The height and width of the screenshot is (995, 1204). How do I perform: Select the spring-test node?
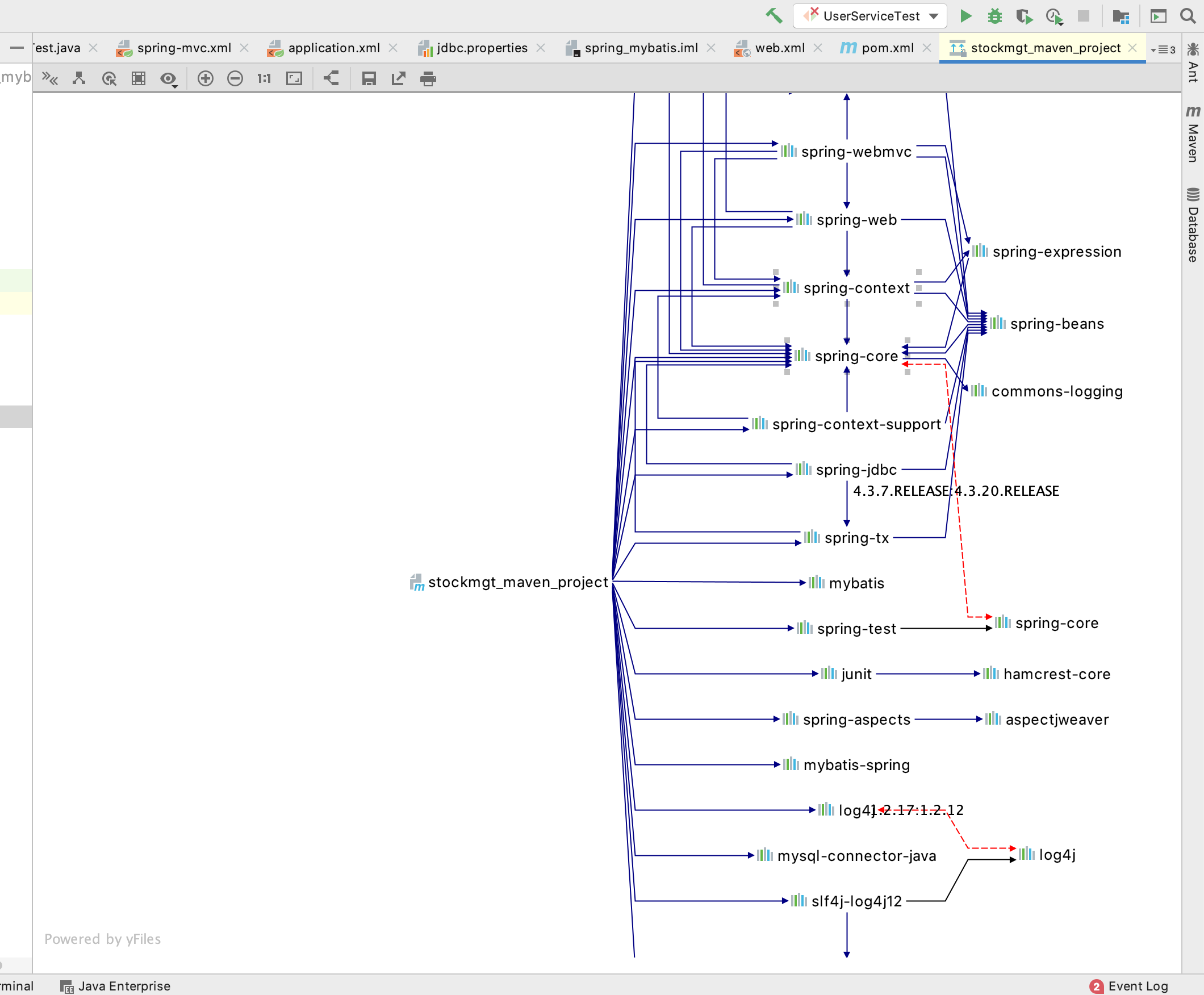(846, 629)
